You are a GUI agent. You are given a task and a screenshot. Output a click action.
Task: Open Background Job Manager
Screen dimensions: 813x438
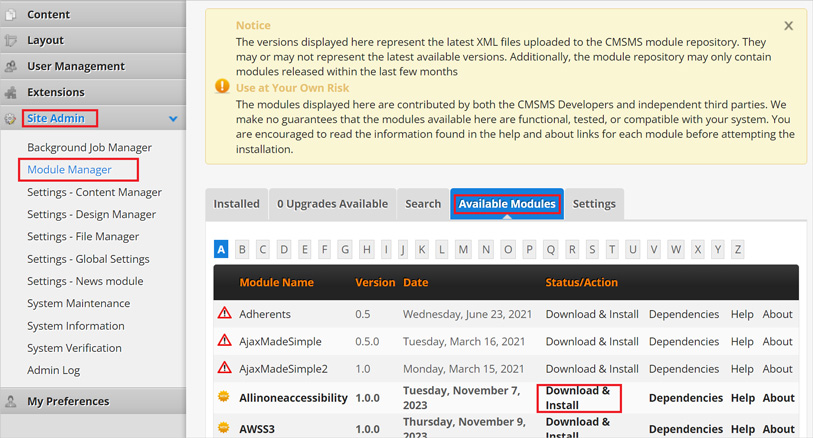pyautogui.click(x=89, y=148)
